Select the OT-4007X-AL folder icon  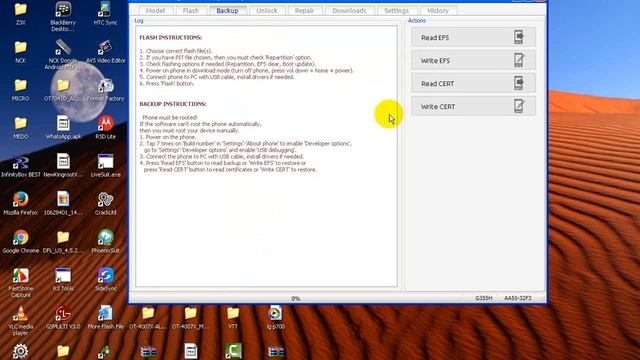(148, 318)
